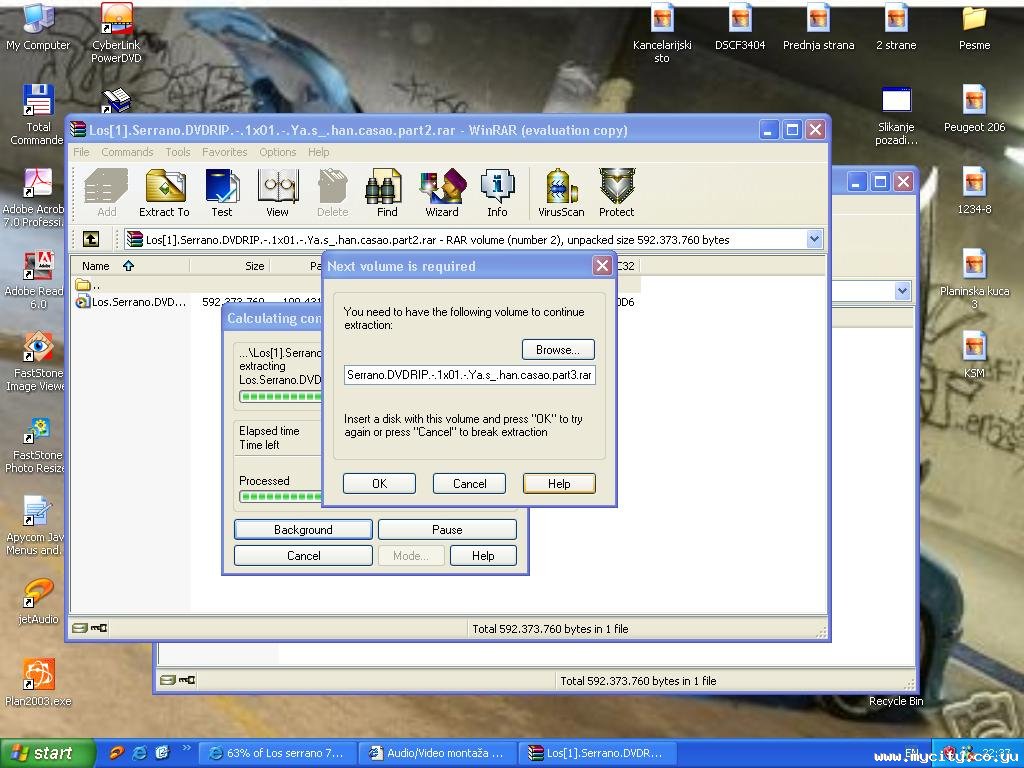Expand the archive path dropdown arrow
The width and height of the screenshot is (1024, 768).
(x=814, y=239)
